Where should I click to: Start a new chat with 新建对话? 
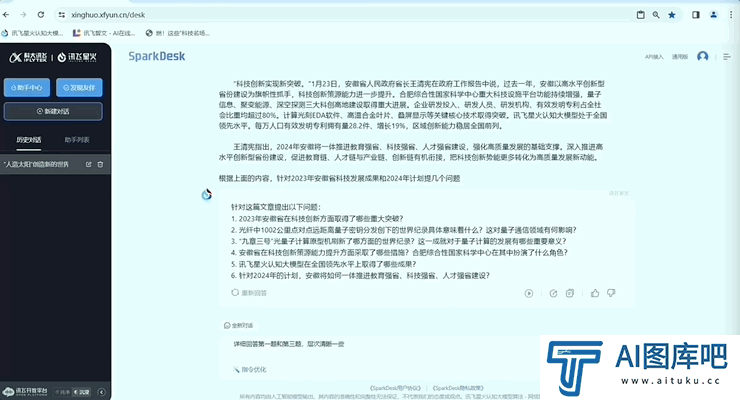click(53, 111)
